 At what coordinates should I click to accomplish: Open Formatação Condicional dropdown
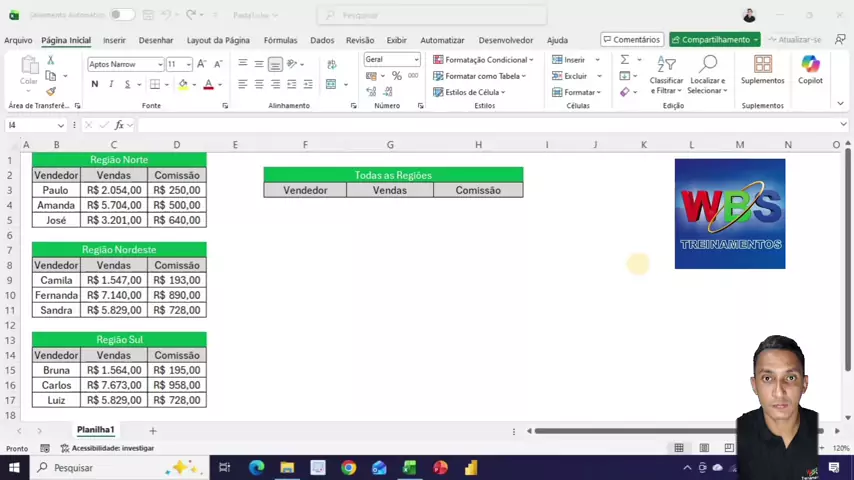[483, 60]
